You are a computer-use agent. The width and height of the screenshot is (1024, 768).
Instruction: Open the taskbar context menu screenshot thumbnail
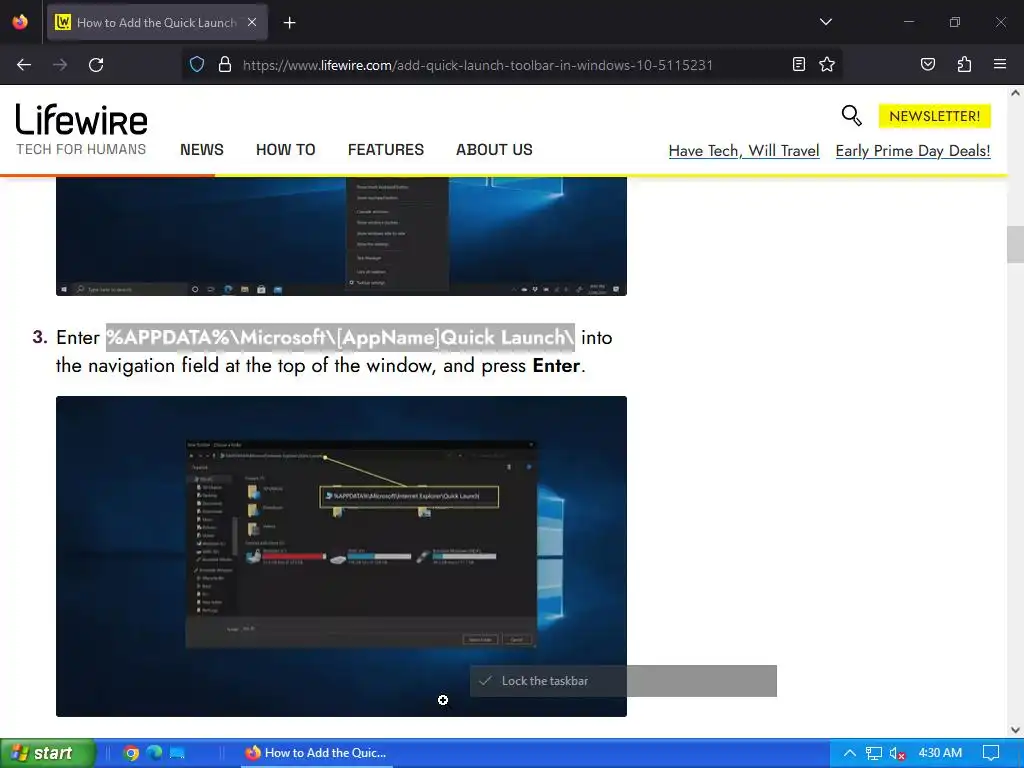pyautogui.click(x=341, y=236)
